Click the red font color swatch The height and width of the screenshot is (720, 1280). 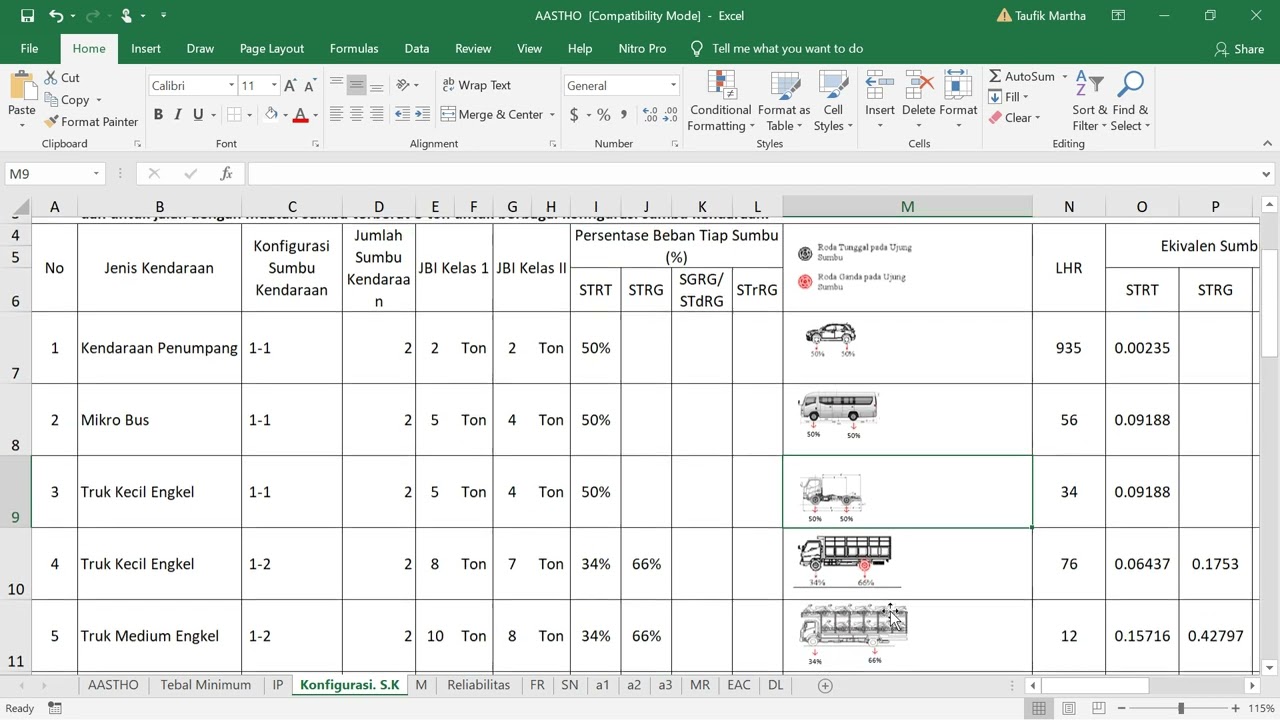[300, 114]
